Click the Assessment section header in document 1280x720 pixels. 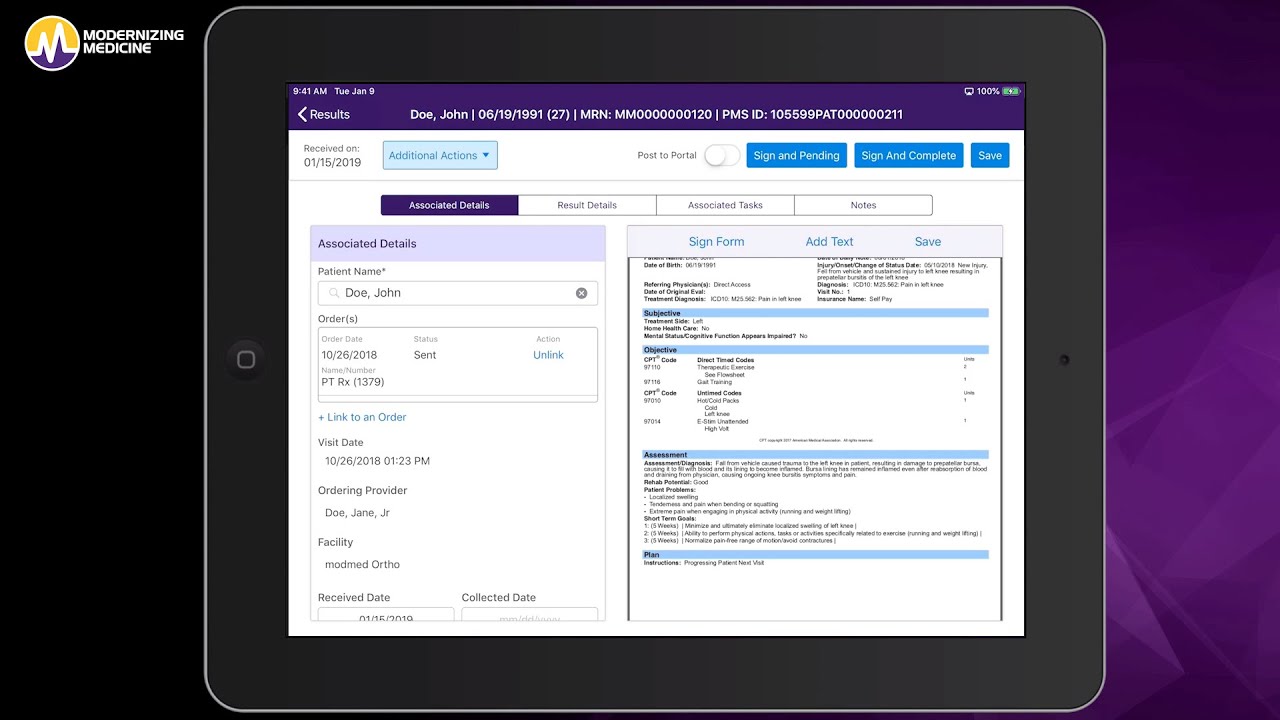815,455
